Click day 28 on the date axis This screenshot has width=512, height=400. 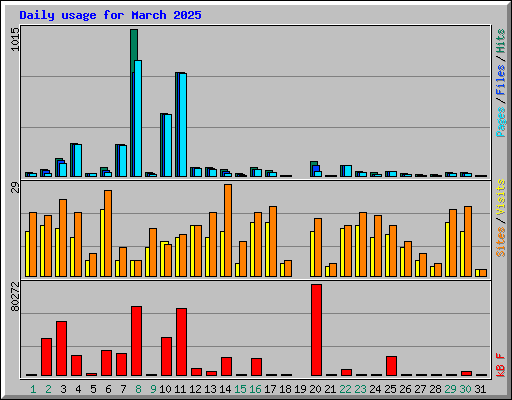pos(435,389)
